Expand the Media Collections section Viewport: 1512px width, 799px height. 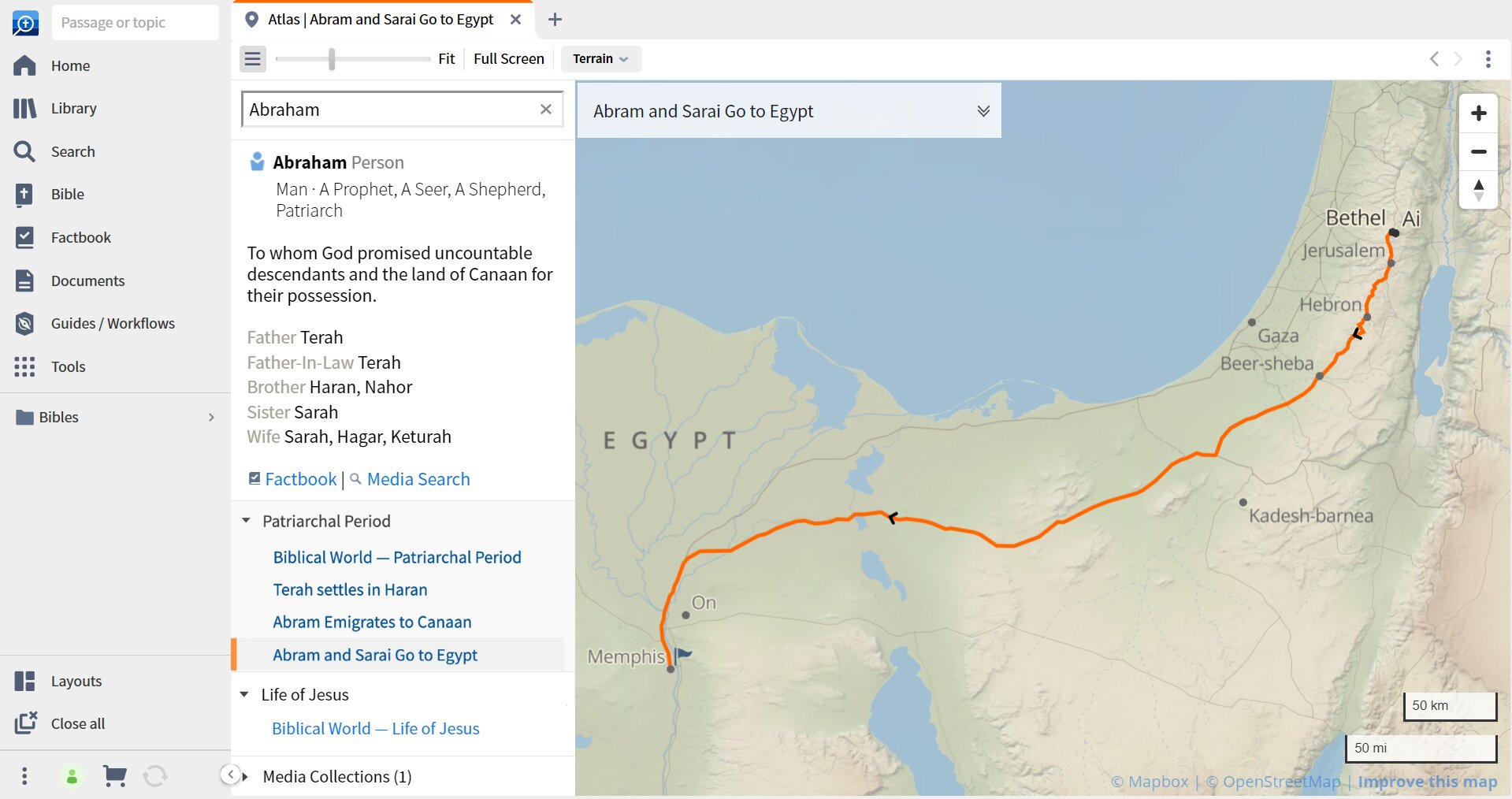[x=244, y=776]
